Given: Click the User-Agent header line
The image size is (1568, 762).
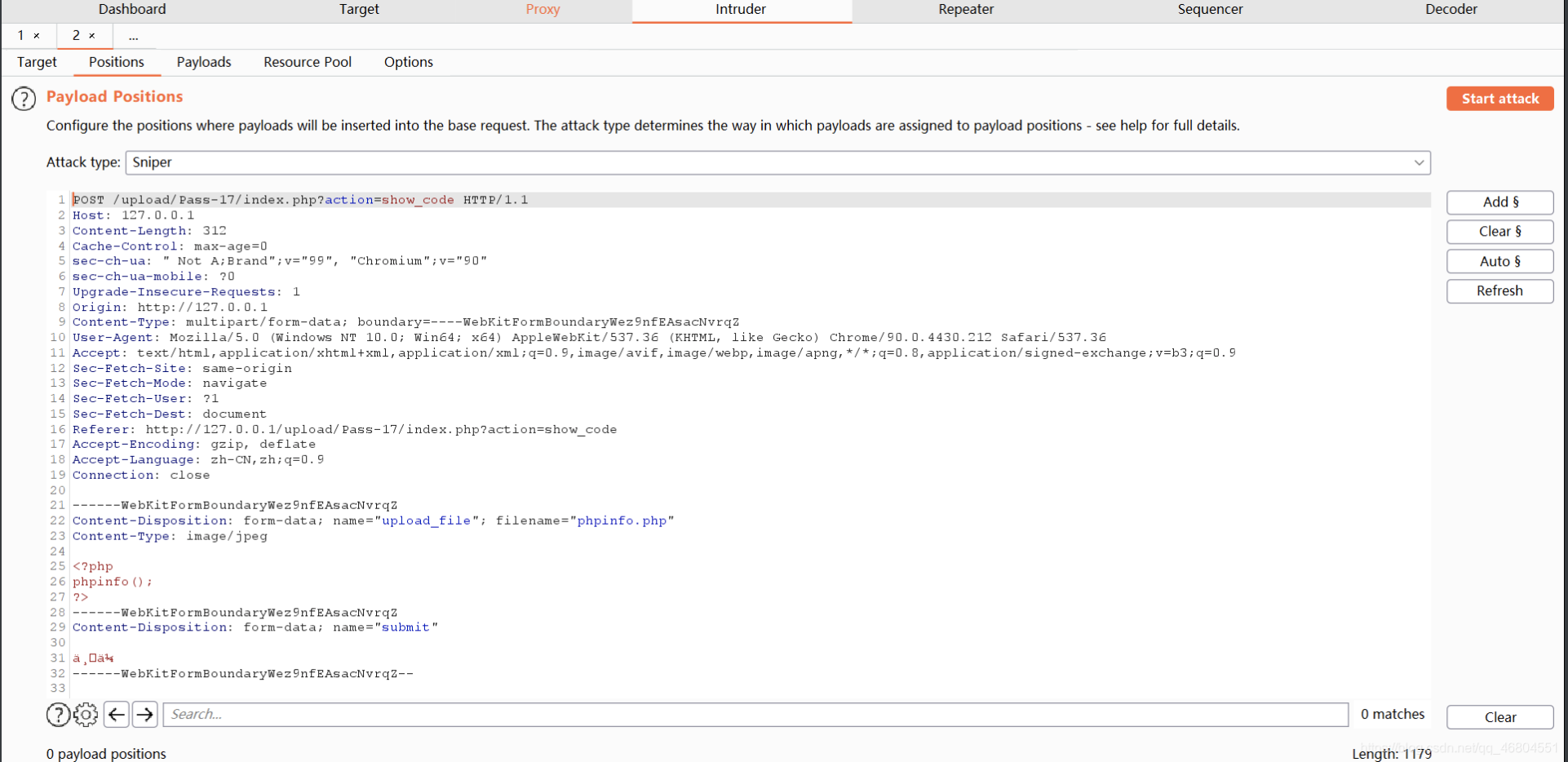Looking at the screenshot, I should (589, 338).
